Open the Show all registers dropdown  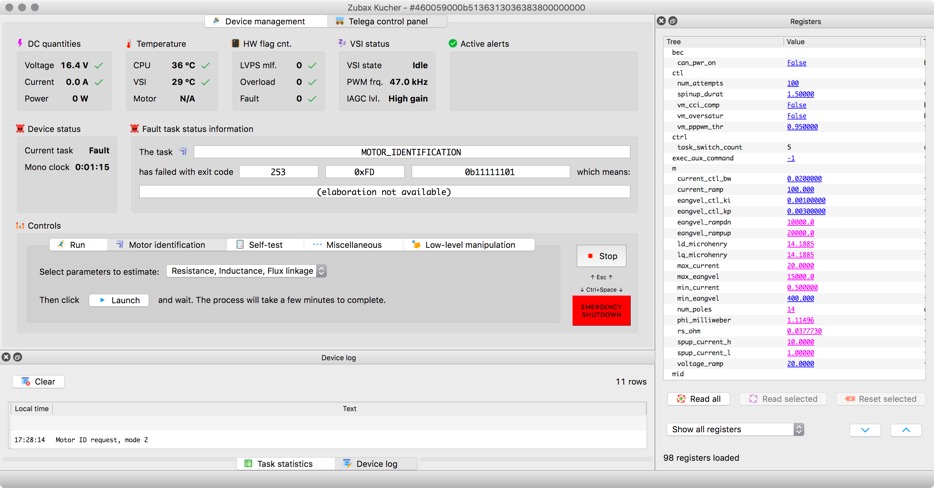pyautogui.click(x=736, y=429)
